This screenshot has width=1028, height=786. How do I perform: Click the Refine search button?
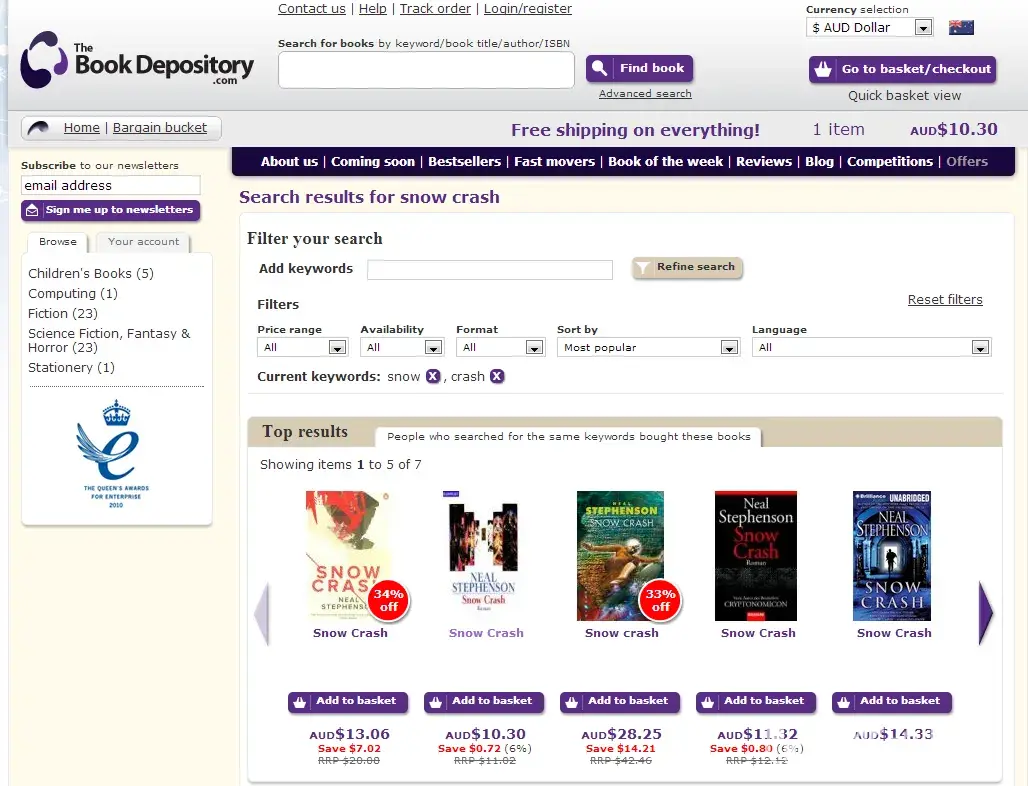coord(687,267)
